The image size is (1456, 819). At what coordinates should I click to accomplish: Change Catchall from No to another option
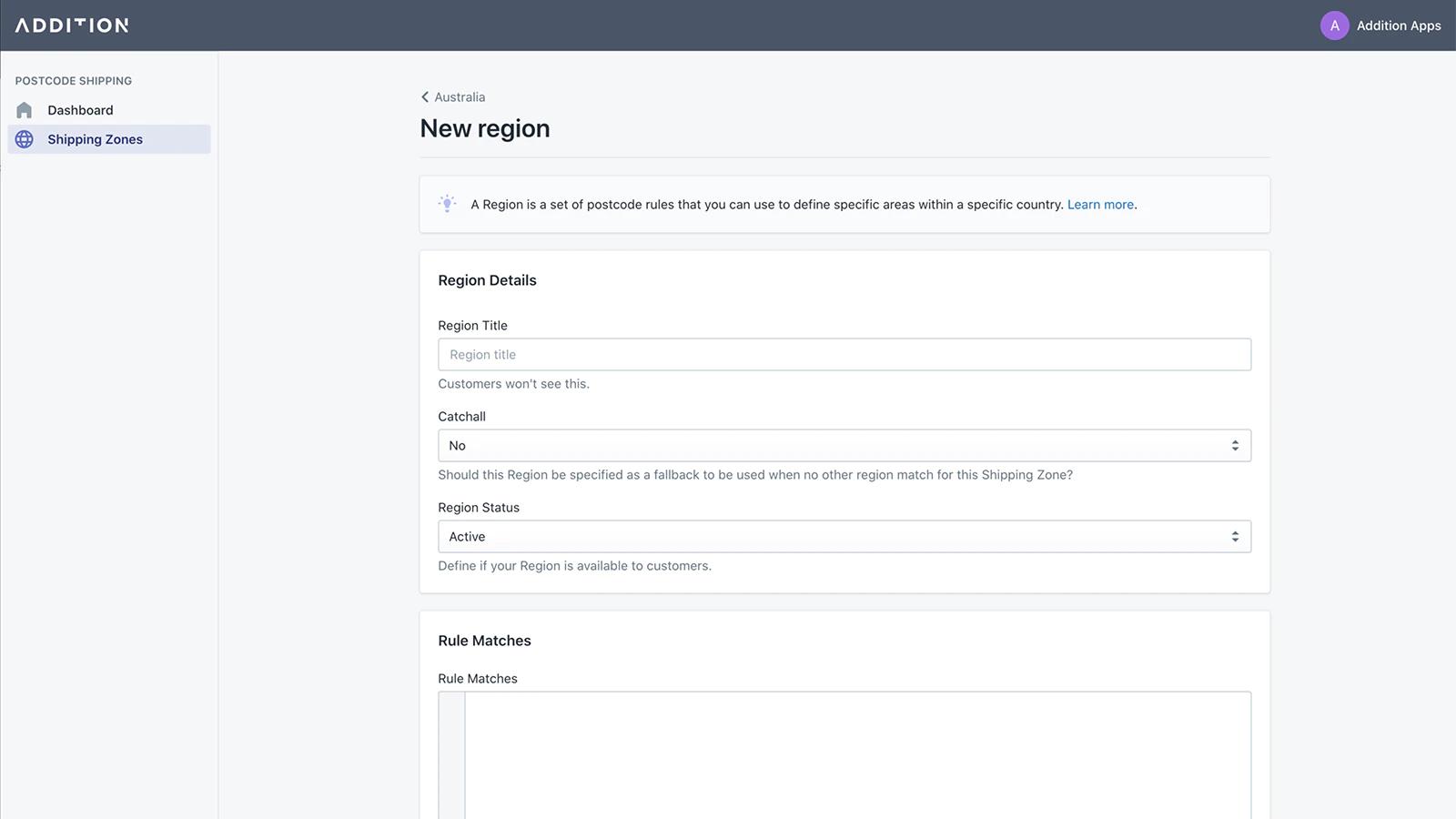pyautogui.click(x=844, y=445)
